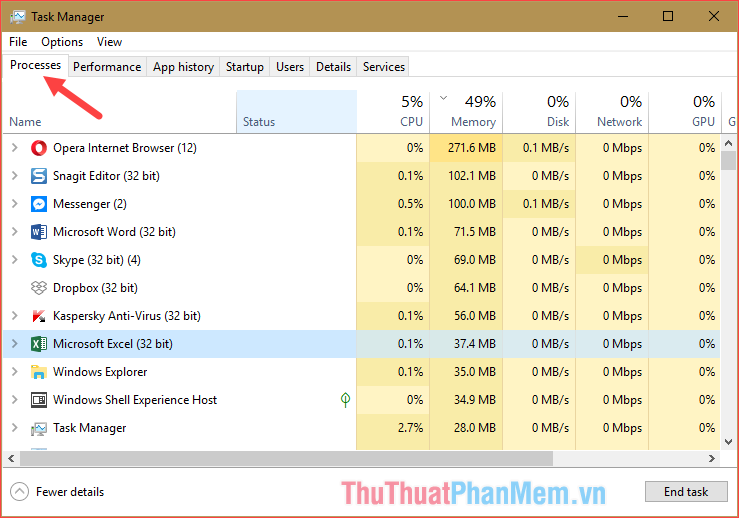Click the 0.5% CPU value for Messenger
The width and height of the screenshot is (739, 518).
(x=411, y=204)
